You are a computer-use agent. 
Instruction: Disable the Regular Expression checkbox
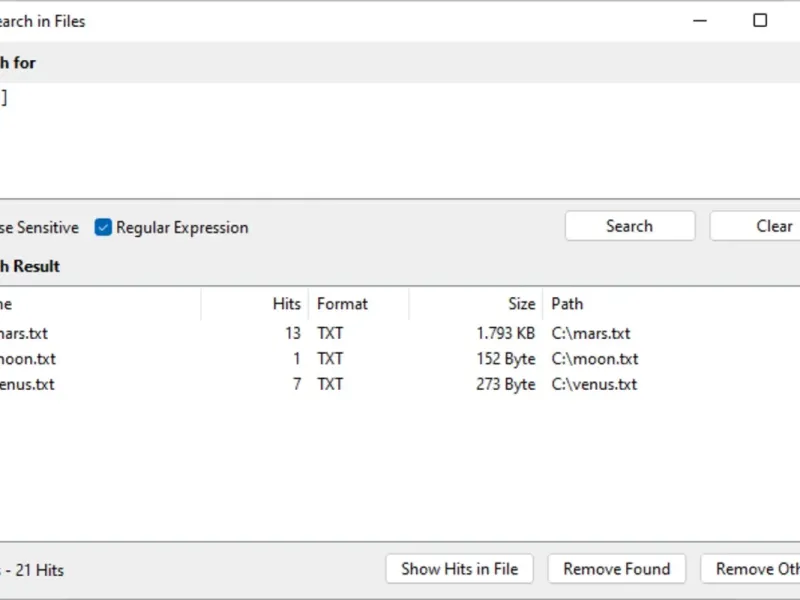coord(103,228)
